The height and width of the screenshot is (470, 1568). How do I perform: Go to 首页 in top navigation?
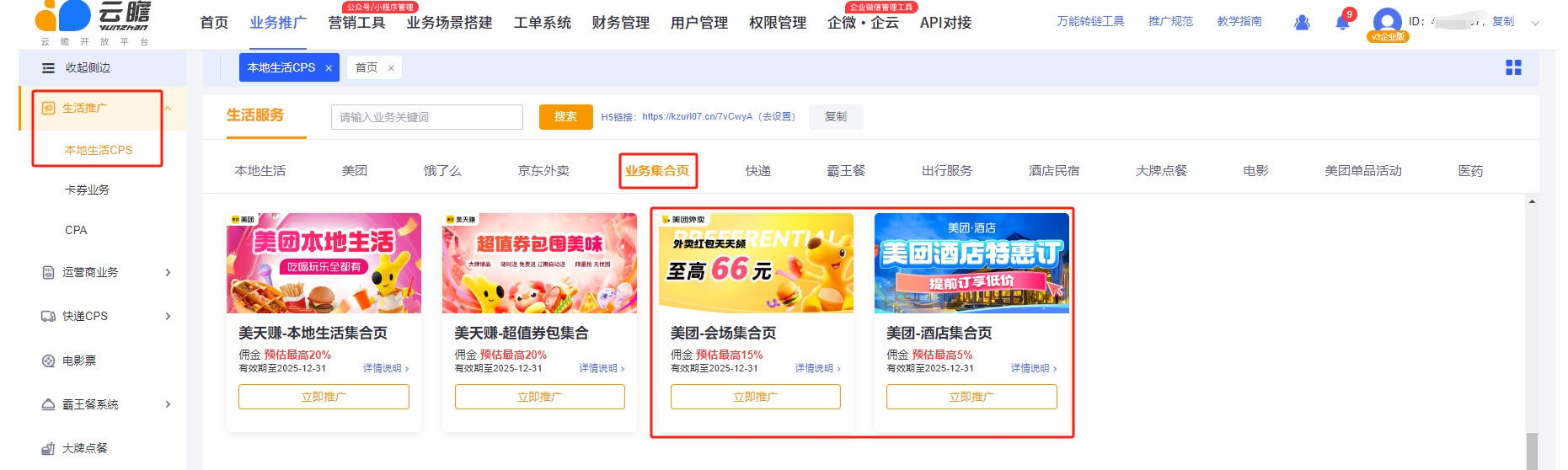[214, 23]
